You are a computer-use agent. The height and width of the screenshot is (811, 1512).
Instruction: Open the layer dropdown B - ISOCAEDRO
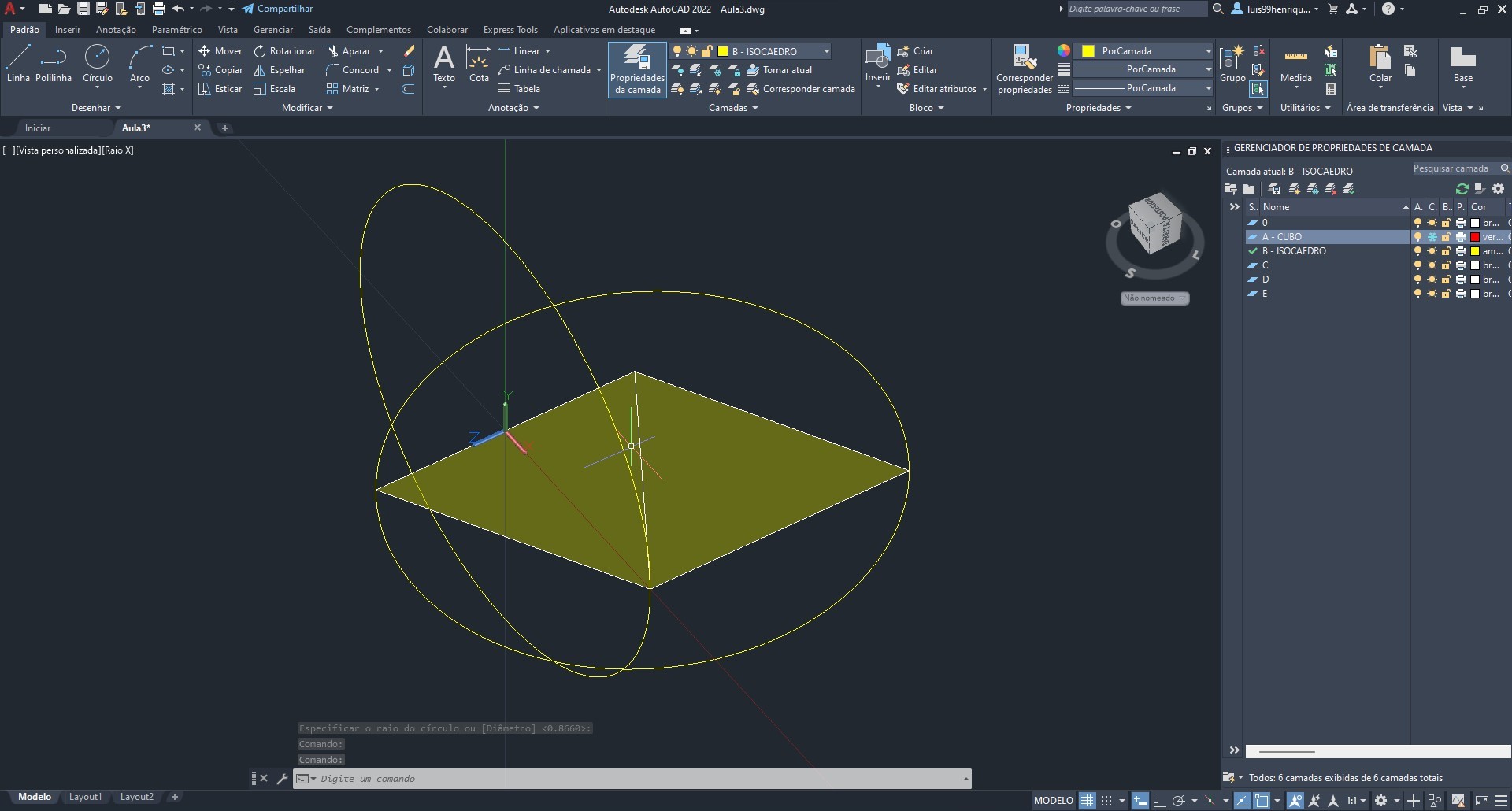coord(750,51)
